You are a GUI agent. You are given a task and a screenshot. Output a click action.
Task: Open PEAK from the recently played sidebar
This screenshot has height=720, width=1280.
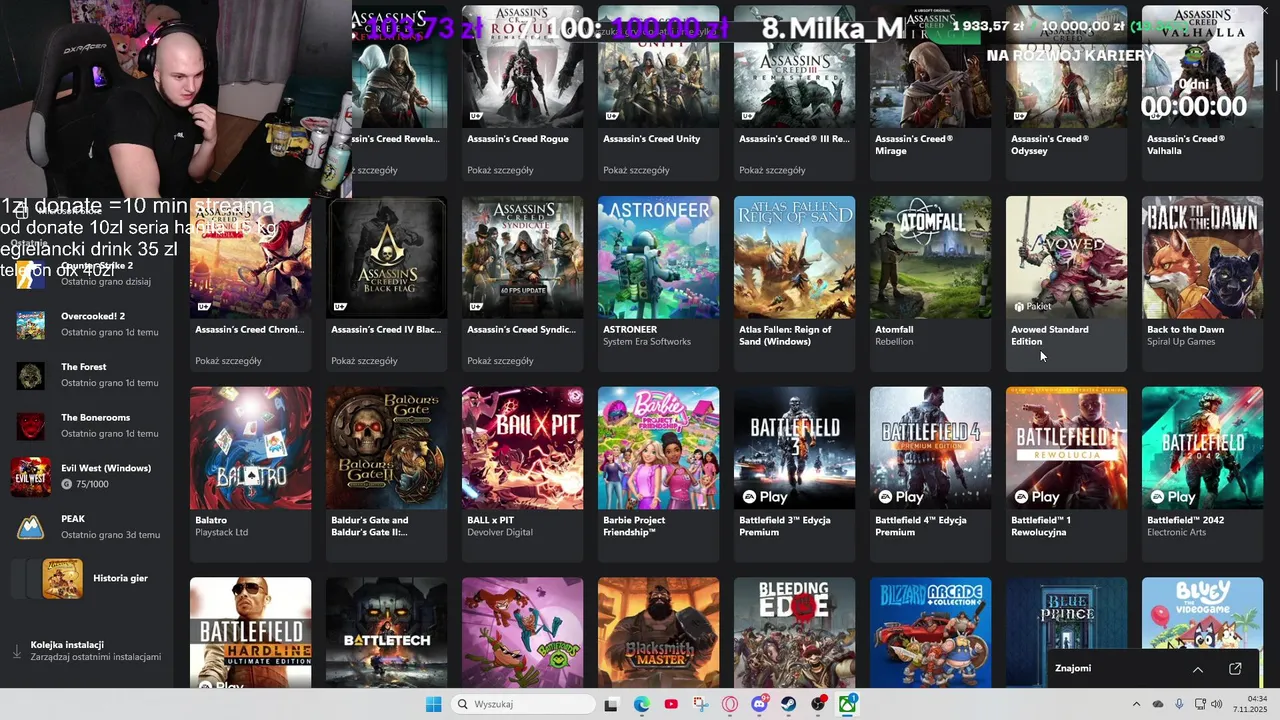tap(88, 527)
